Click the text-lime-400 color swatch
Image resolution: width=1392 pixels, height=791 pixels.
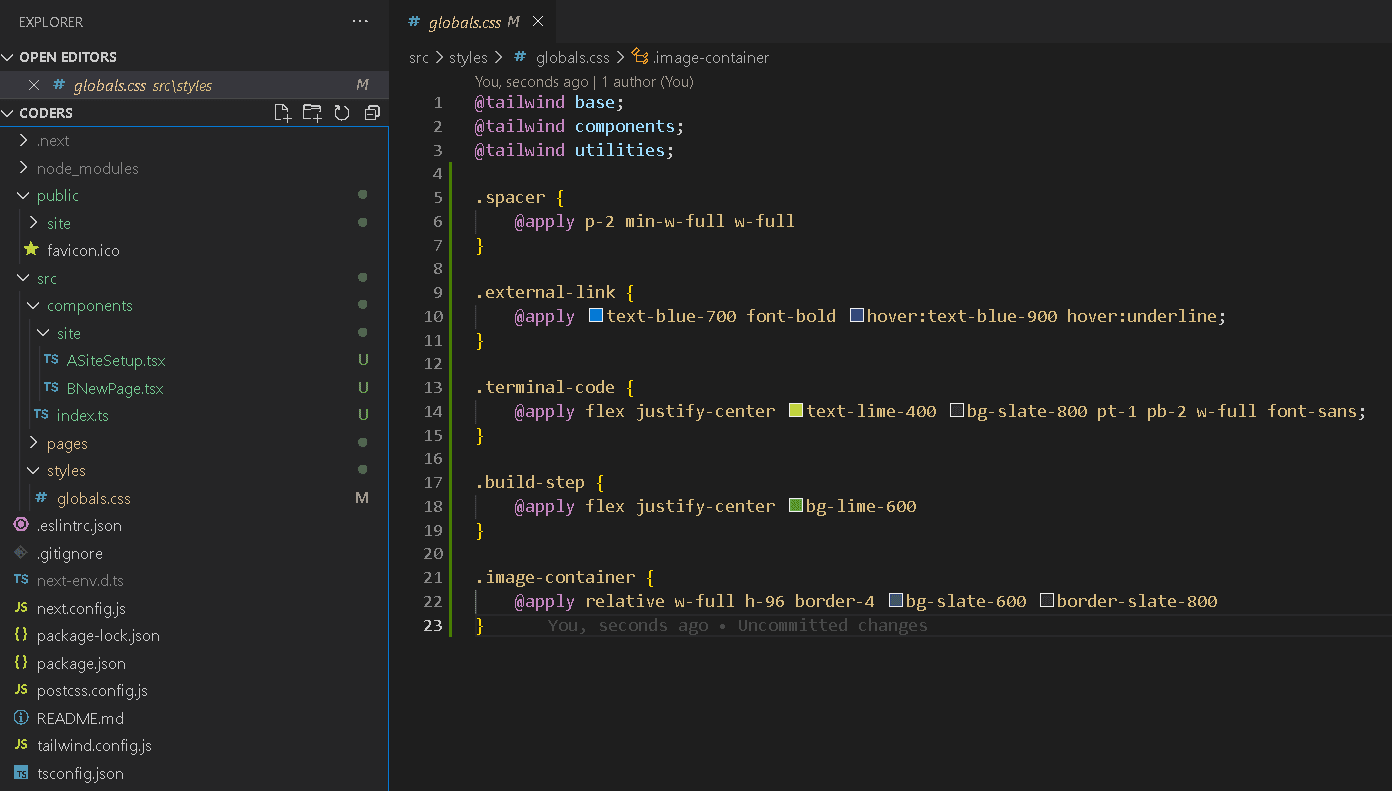pos(796,411)
